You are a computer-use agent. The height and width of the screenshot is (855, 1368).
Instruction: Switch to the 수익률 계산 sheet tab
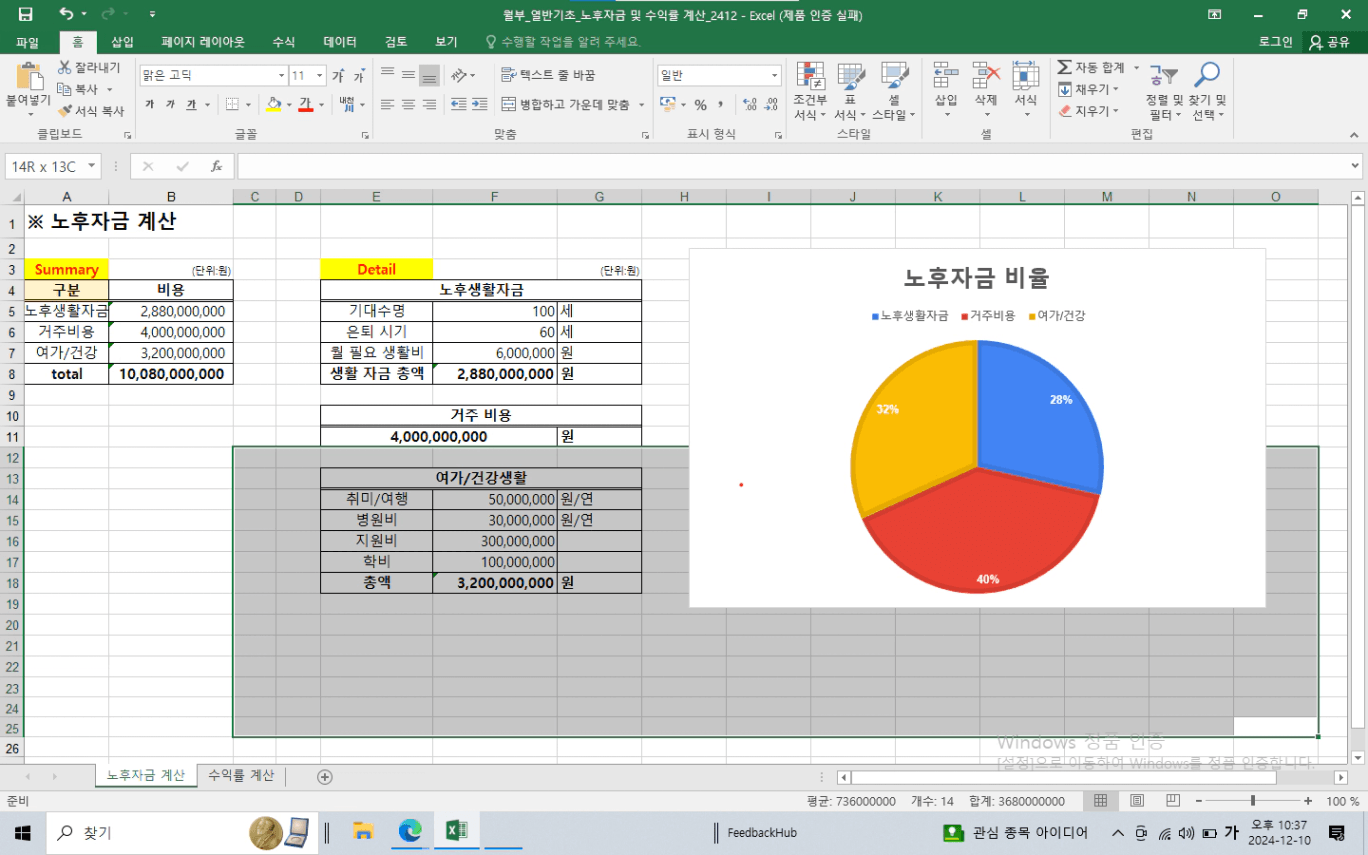pyautogui.click(x=241, y=776)
